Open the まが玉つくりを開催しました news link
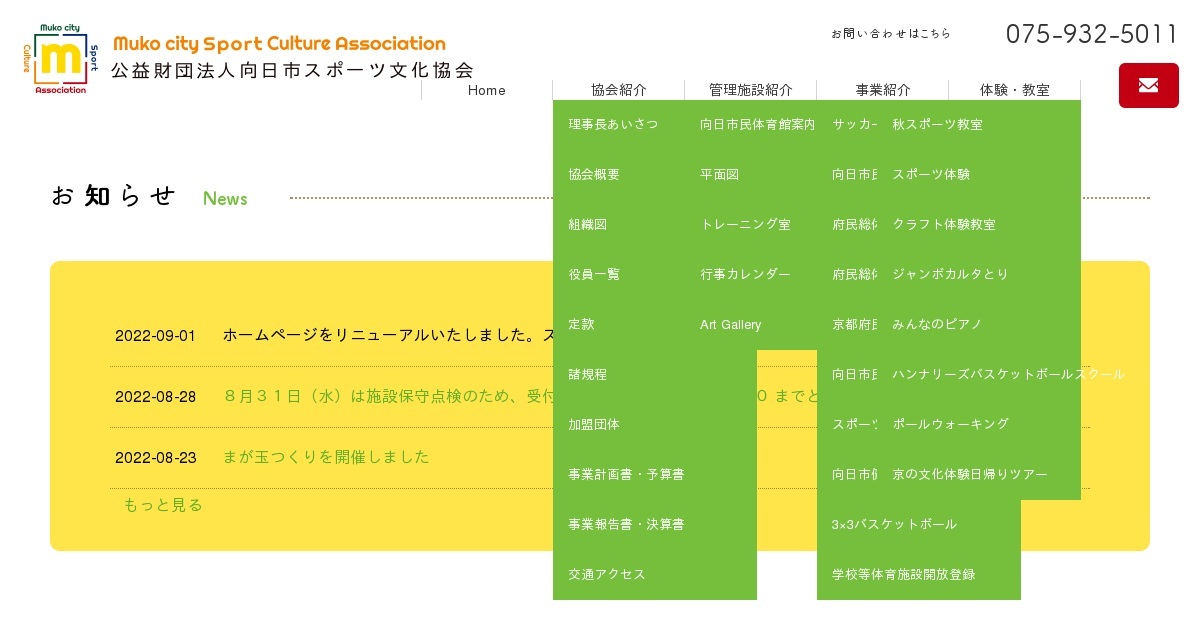 pos(326,457)
